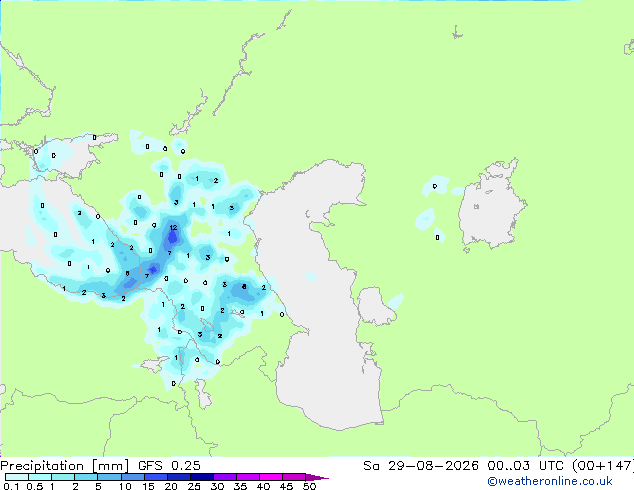The height and width of the screenshot is (490, 634).
Task: Click the Precipitation [mm] title label
Action: pos(65,466)
